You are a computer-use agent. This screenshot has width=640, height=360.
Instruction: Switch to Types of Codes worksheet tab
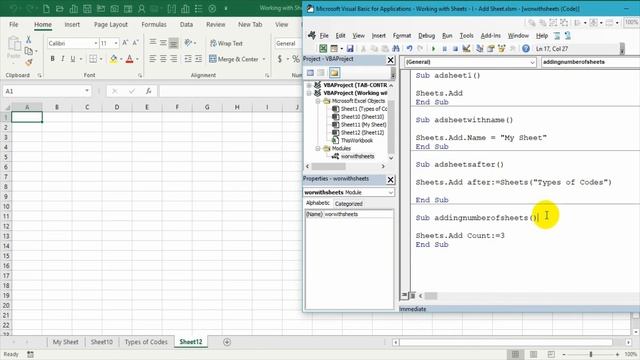(146, 342)
